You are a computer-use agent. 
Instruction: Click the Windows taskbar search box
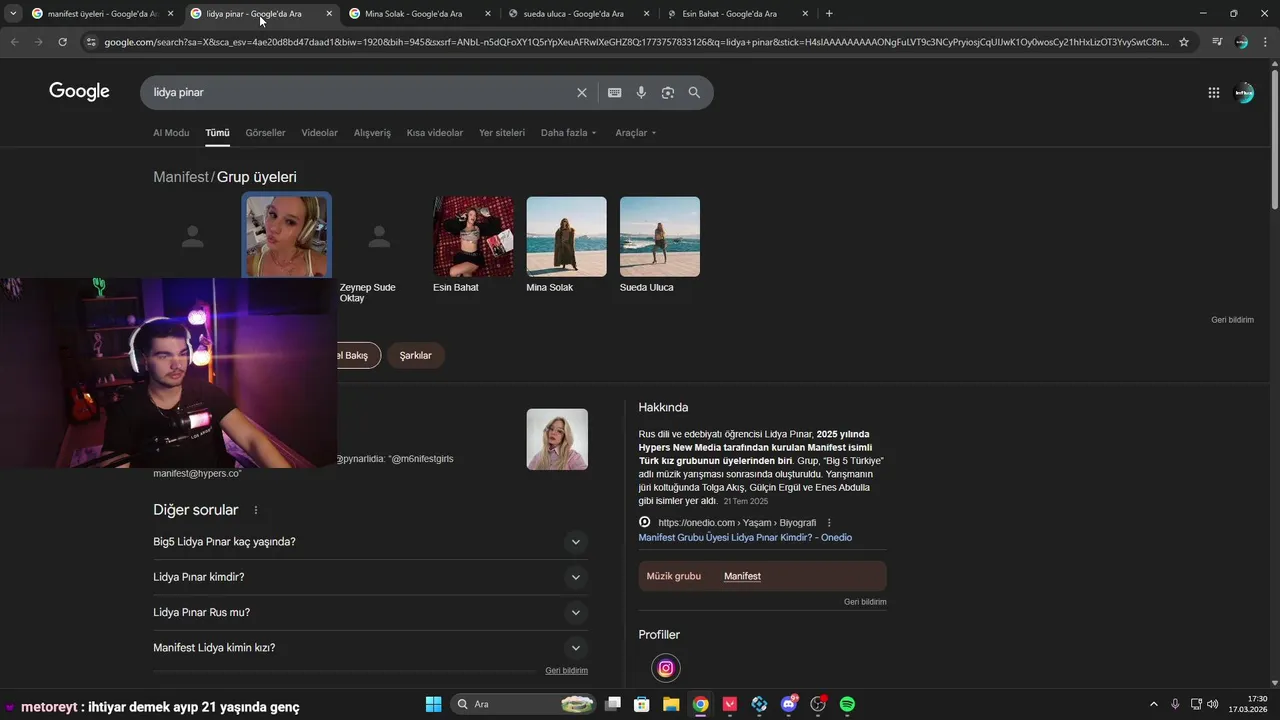tap(522, 704)
